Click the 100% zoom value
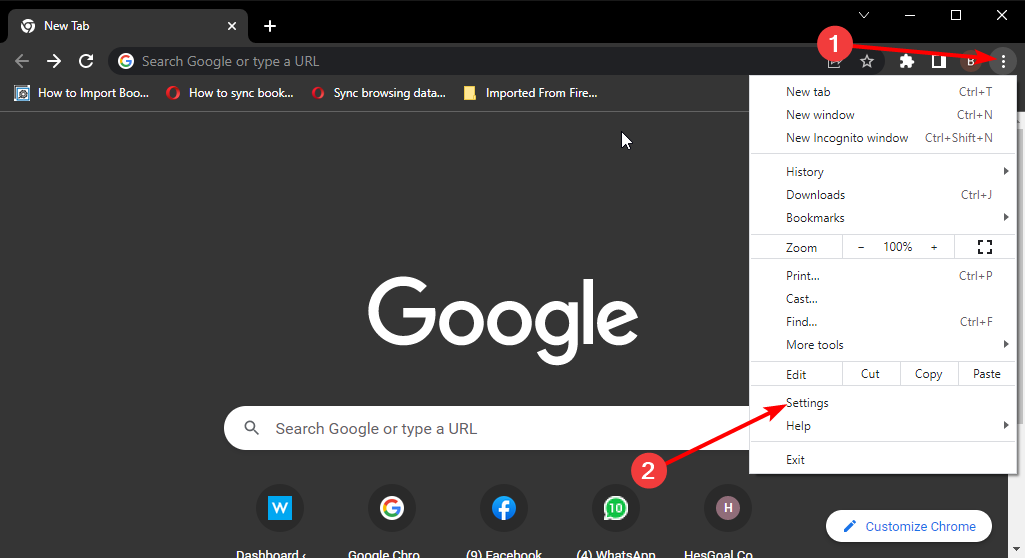This screenshot has height=558, width=1025. (898, 247)
